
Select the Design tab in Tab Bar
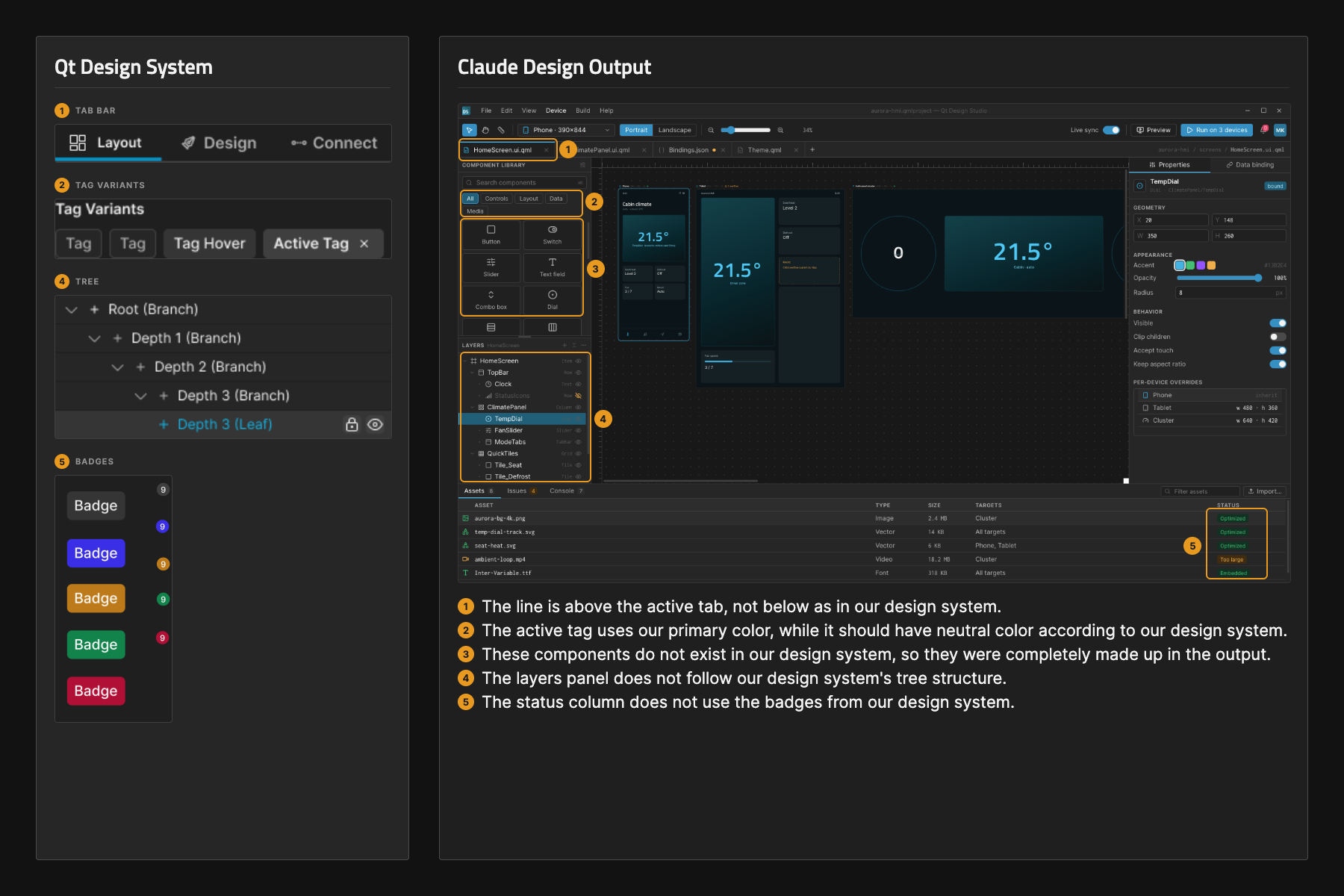(220, 143)
